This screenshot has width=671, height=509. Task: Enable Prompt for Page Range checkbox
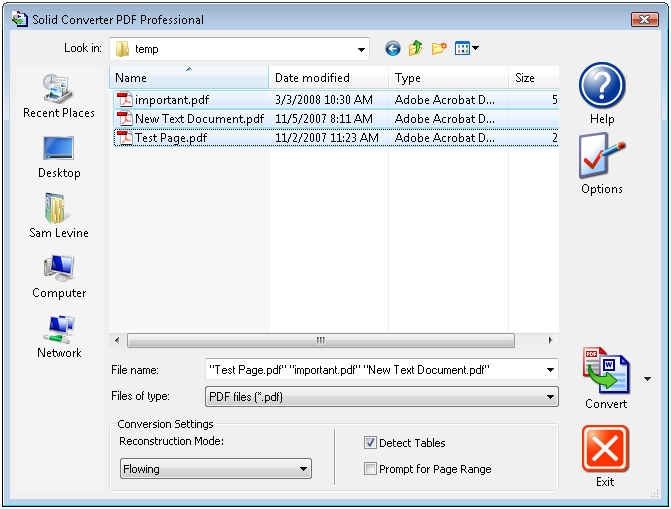tap(370, 469)
